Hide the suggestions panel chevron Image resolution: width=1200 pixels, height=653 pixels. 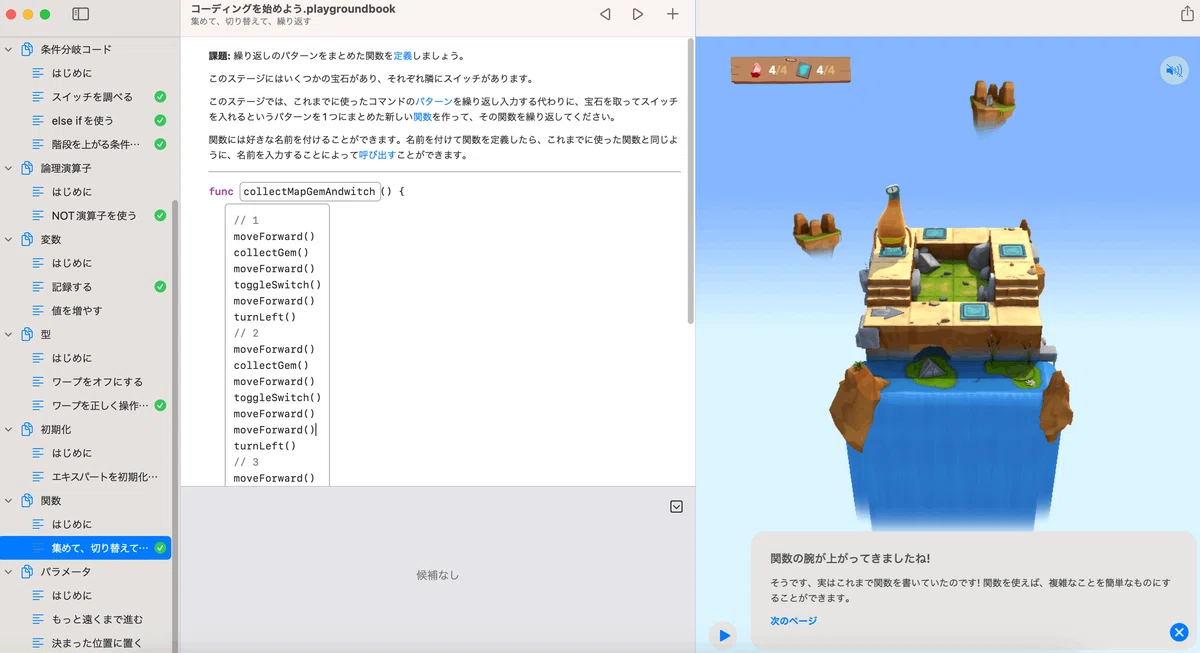pyautogui.click(x=677, y=507)
